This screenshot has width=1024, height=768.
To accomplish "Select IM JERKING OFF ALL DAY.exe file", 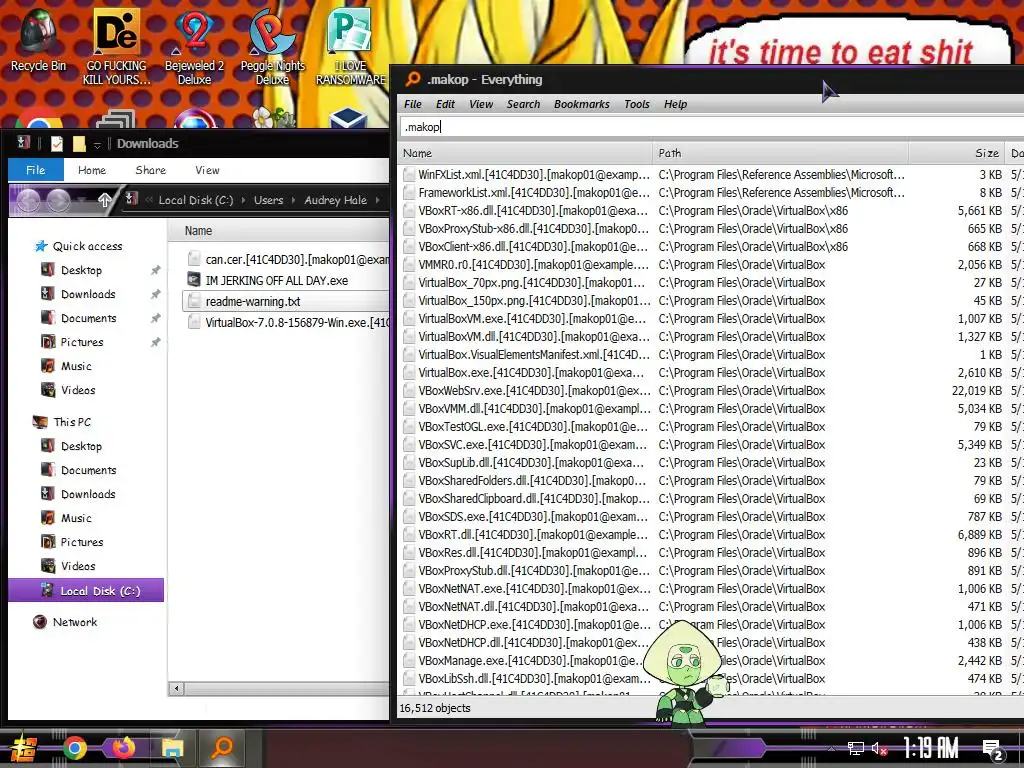I will point(286,280).
